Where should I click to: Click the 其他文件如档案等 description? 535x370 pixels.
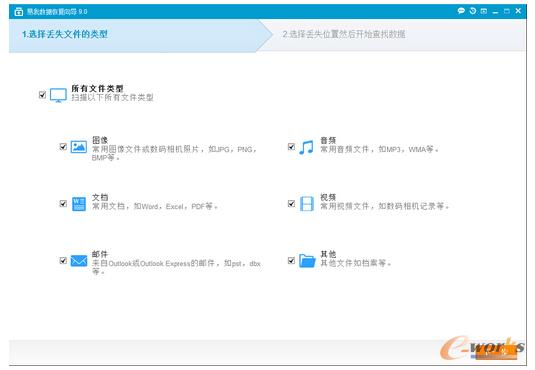[355, 263]
